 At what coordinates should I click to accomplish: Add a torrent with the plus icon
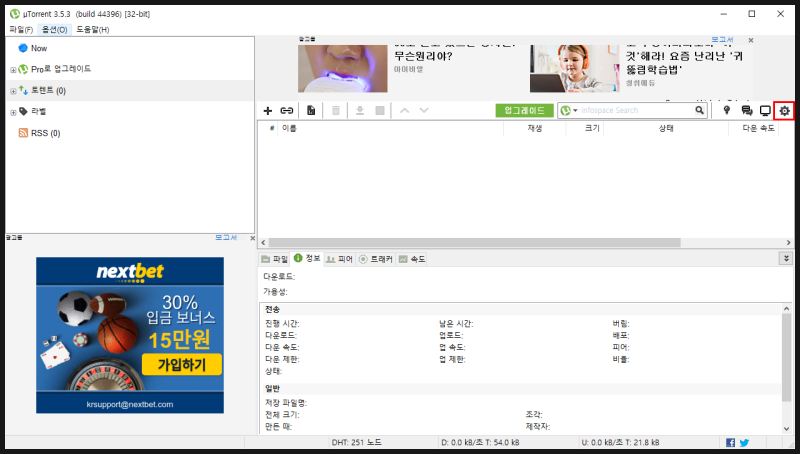click(267, 110)
